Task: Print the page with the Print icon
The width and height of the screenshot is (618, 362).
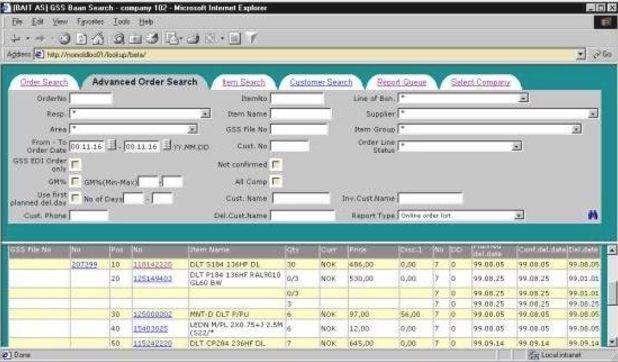Action: tap(193, 38)
